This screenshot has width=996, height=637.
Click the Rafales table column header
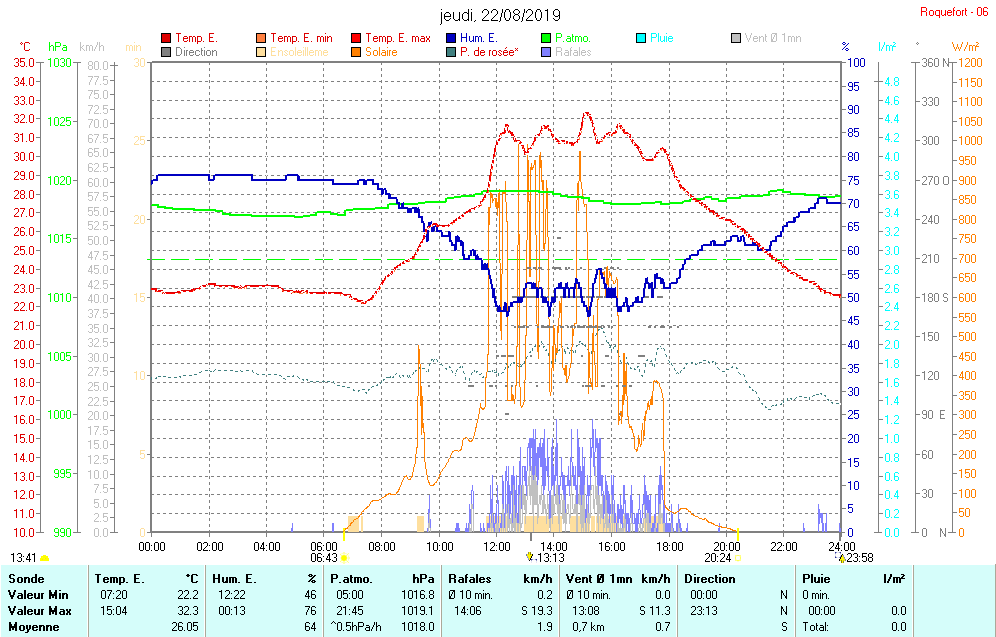click(469, 579)
